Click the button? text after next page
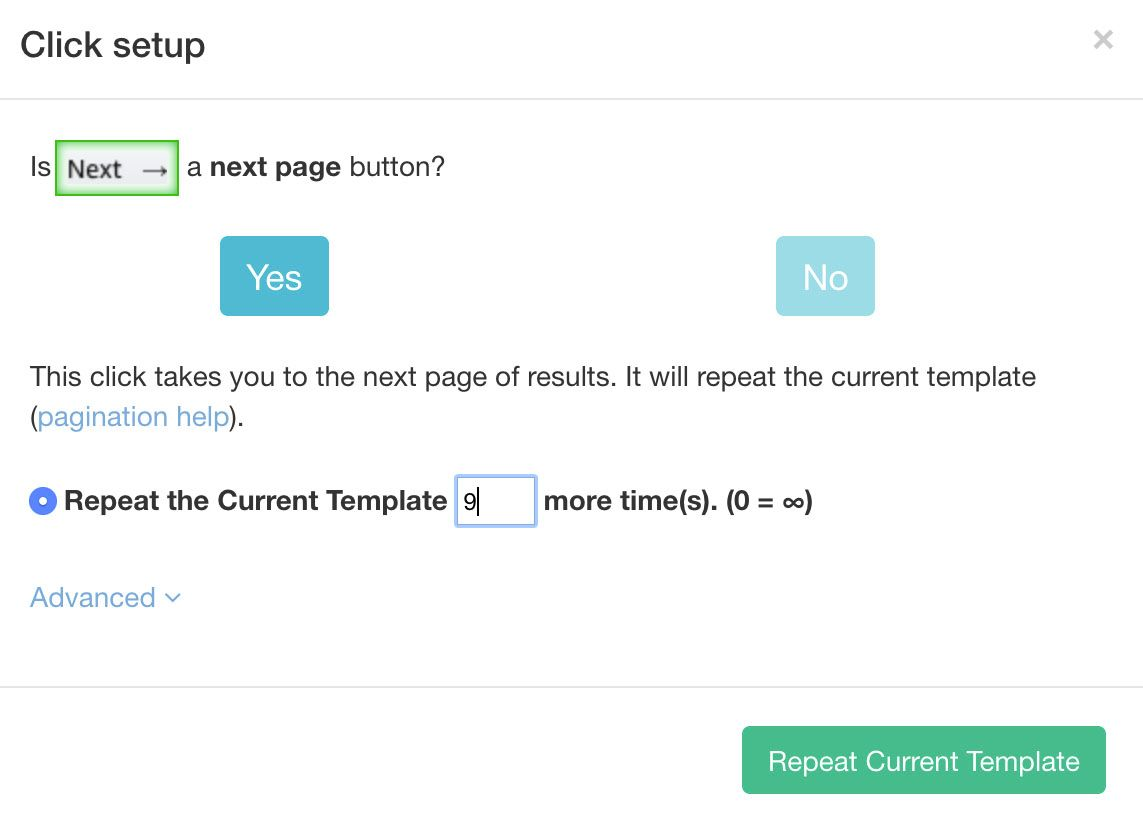Image resolution: width=1143 pixels, height=831 pixels. point(397,167)
